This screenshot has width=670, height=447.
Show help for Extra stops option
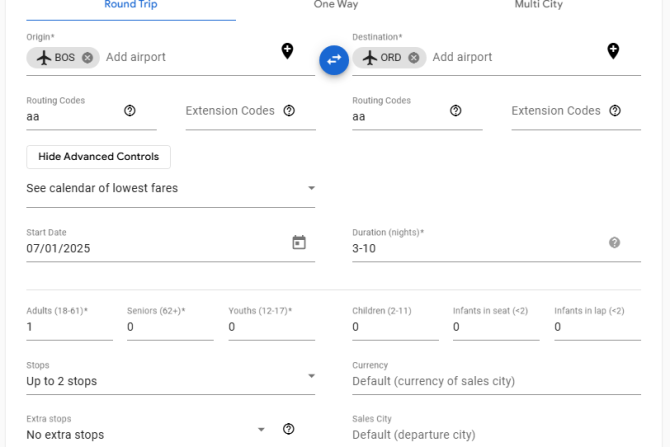(288, 429)
